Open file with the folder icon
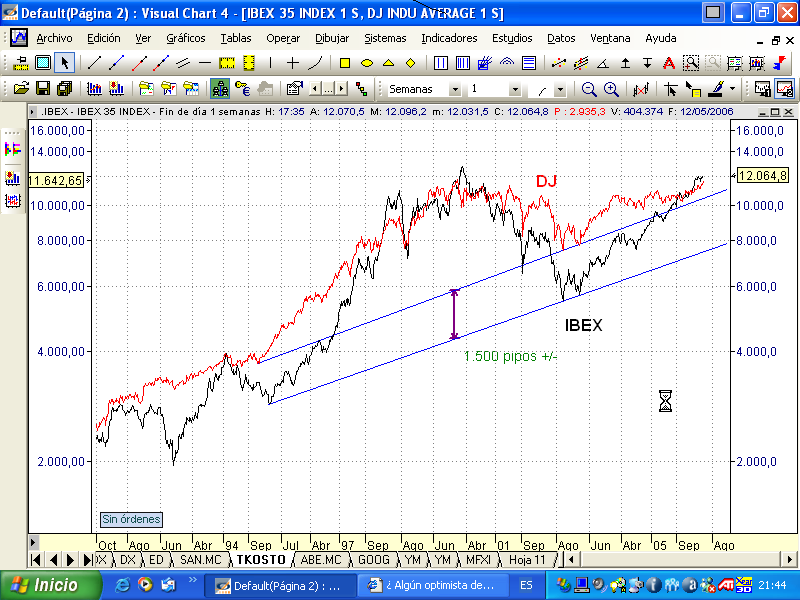The width and height of the screenshot is (800, 600). [x=21, y=89]
